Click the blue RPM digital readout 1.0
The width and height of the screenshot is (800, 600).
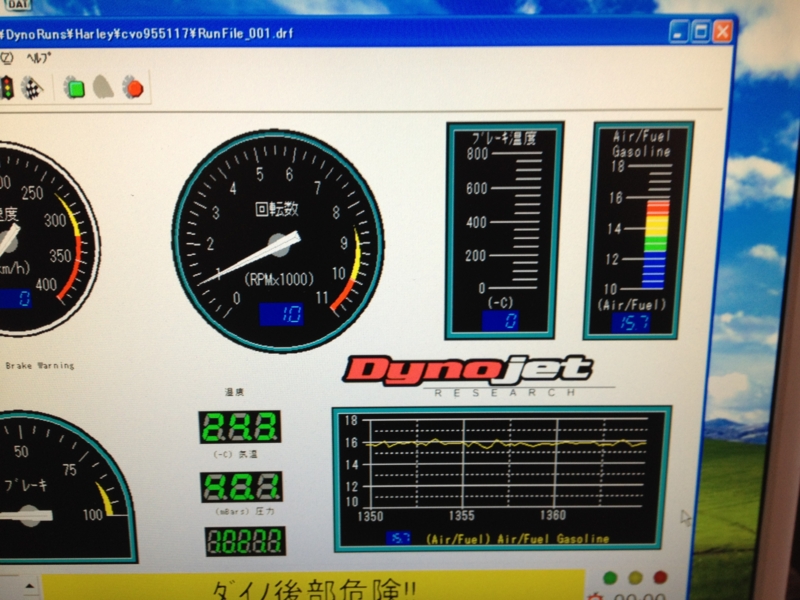281,314
